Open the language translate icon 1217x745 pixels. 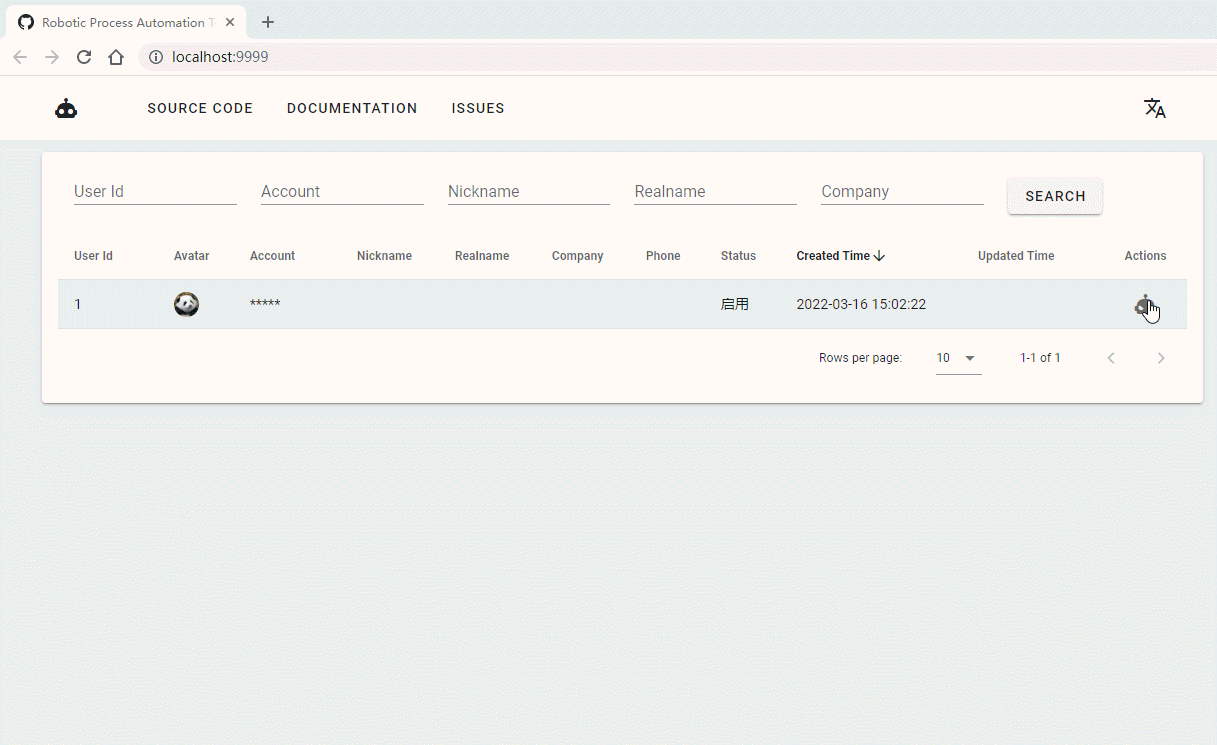click(x=1155, y=108)
